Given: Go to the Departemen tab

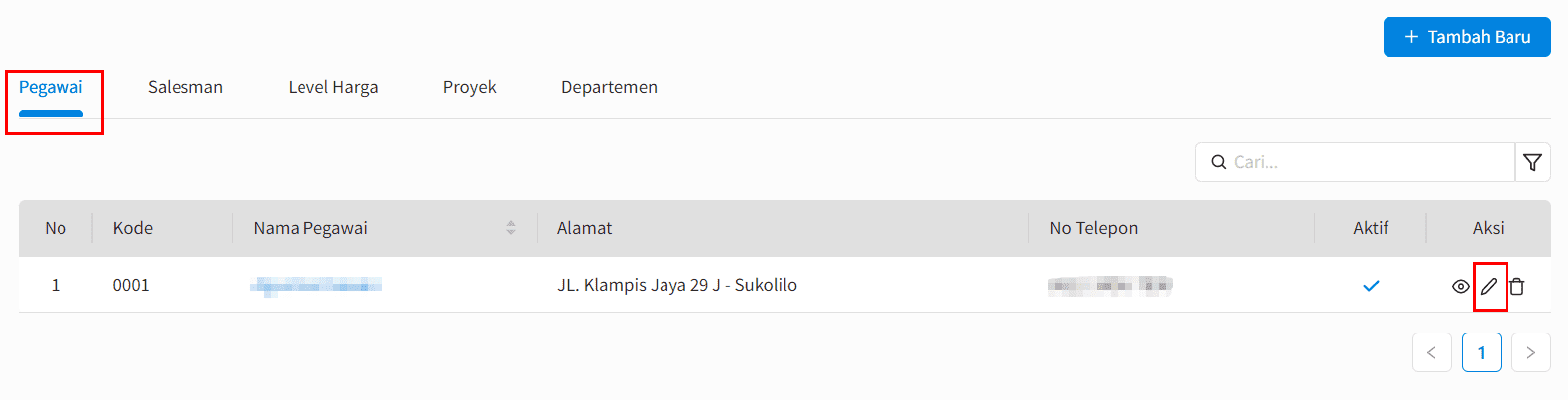Looking at the screenshot, I should click(609, 87).
